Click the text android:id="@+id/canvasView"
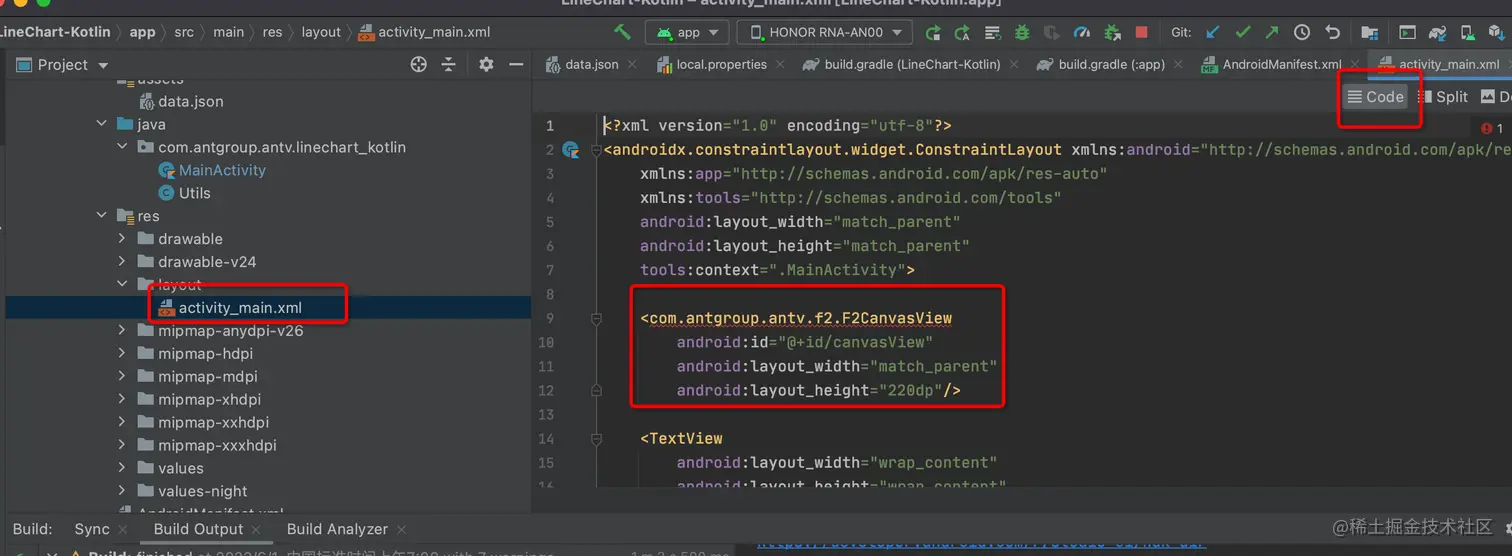The width and height of the screenshot is (1512, 556). (x=804, y=343)
